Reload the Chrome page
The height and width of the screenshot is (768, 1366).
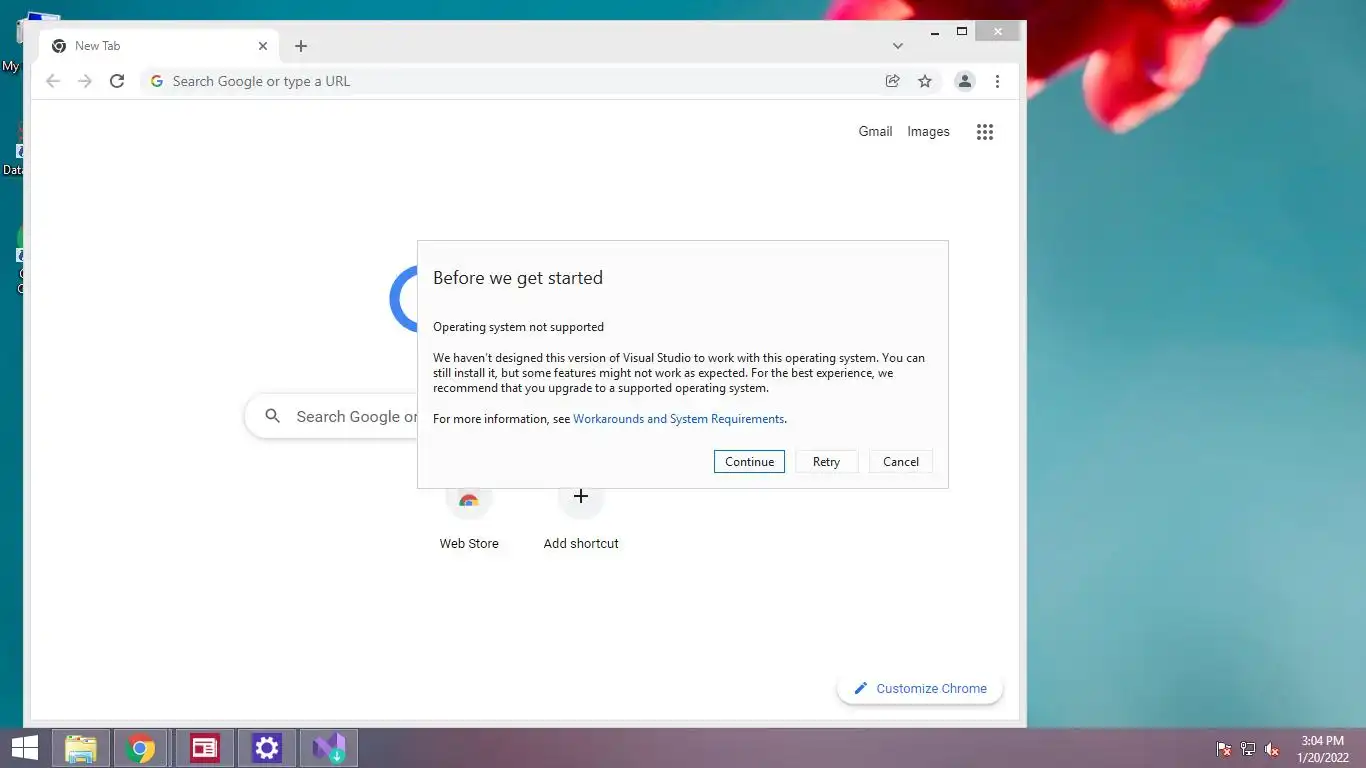[117, 81]
